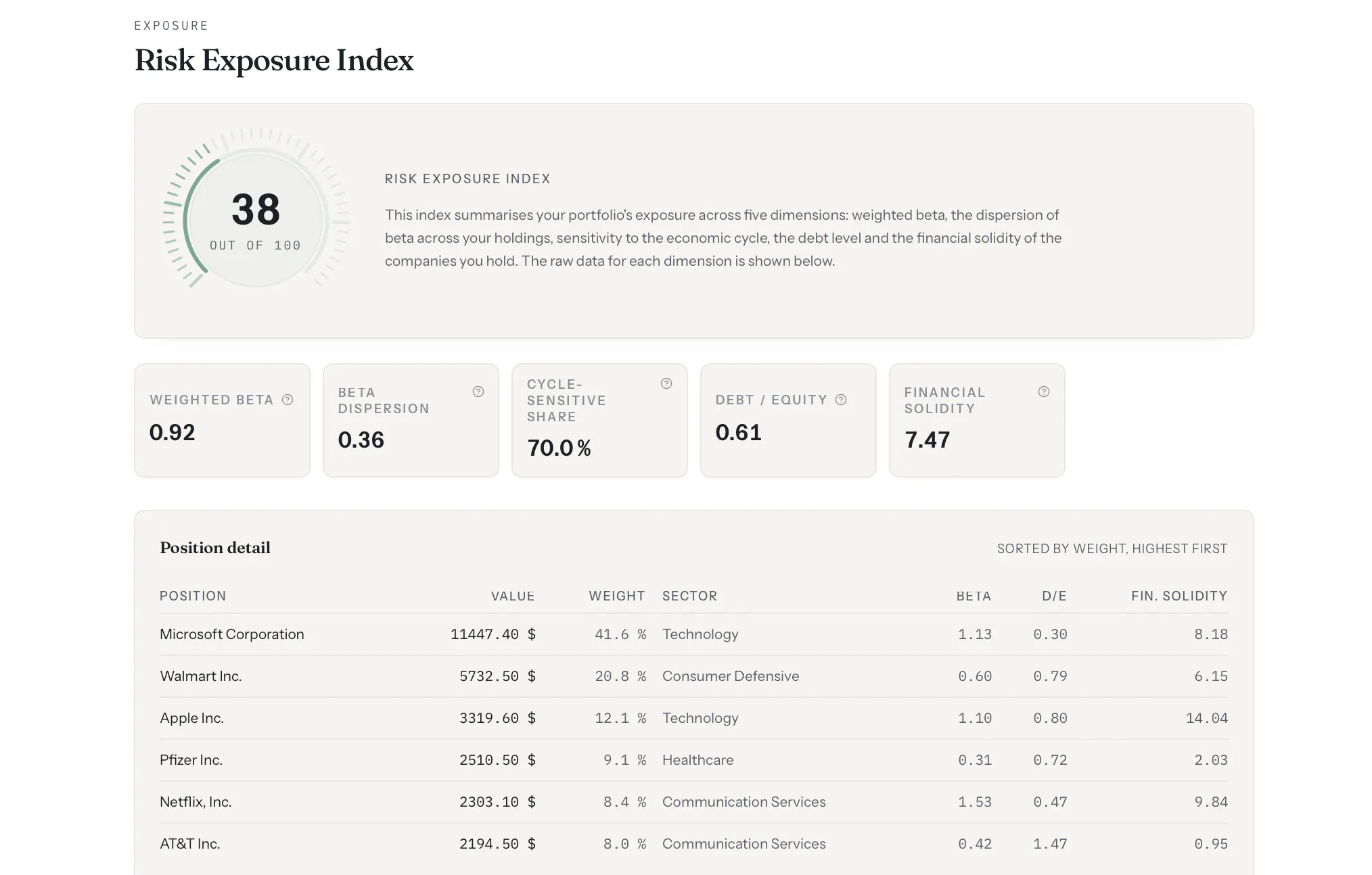The height and width of the screenshot is (875, 1372).
Task: Open the Debt / Equity help icon
Action: point(841,400)
